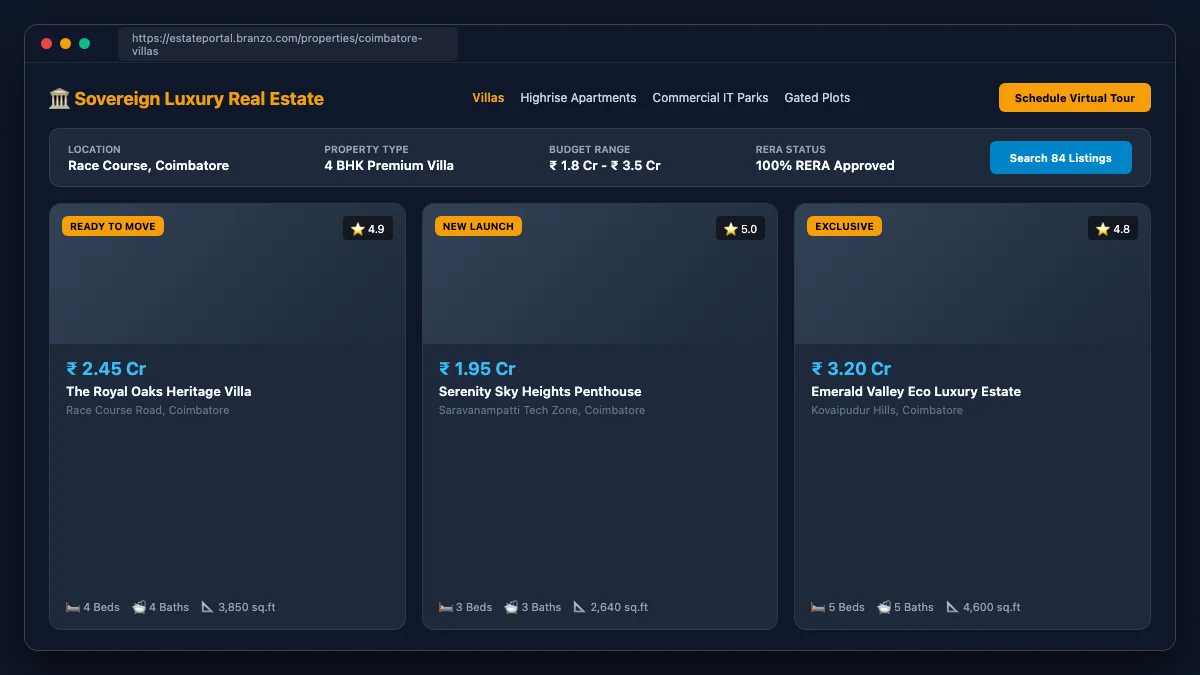Click the Royal Oaks villa photo thumbnail
The image size is (1200, 675).
(x=227, y=275)
